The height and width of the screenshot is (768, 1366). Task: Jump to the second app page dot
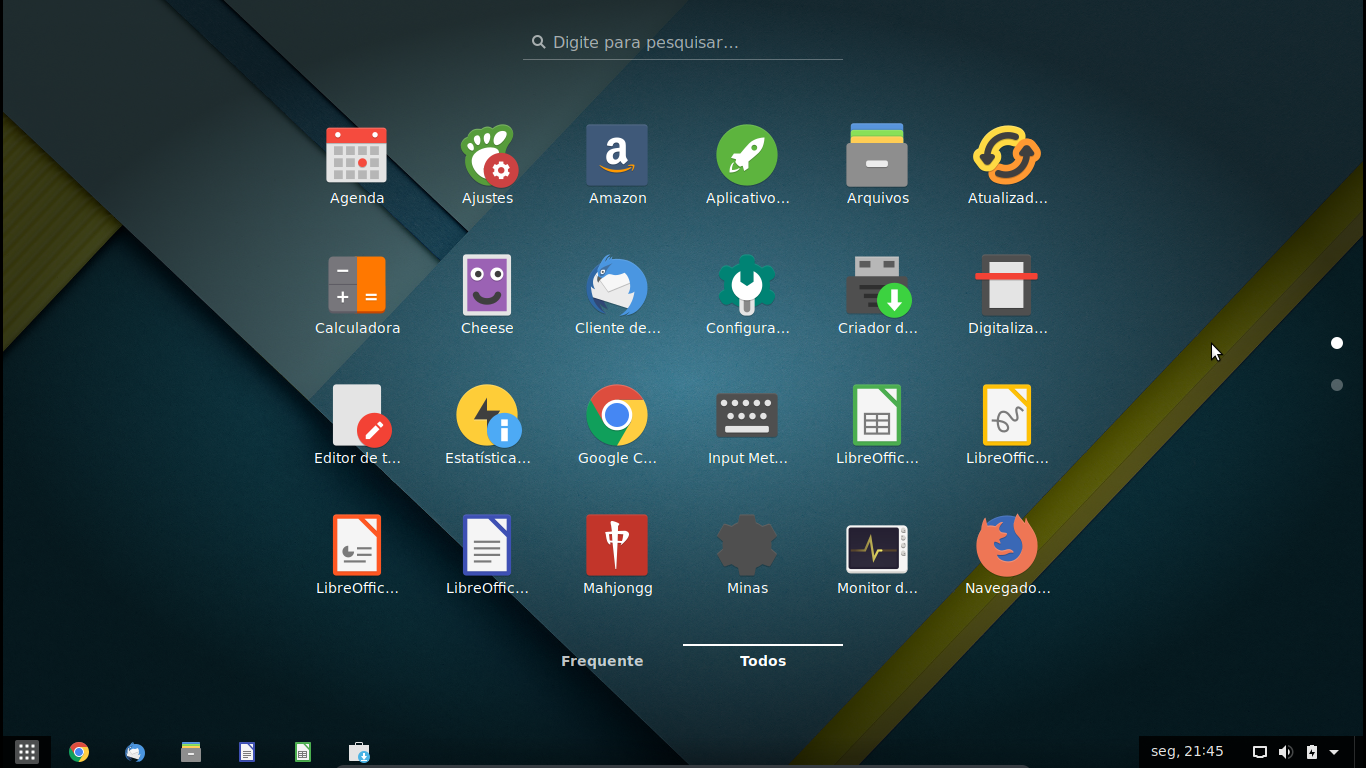[1337, 384]
